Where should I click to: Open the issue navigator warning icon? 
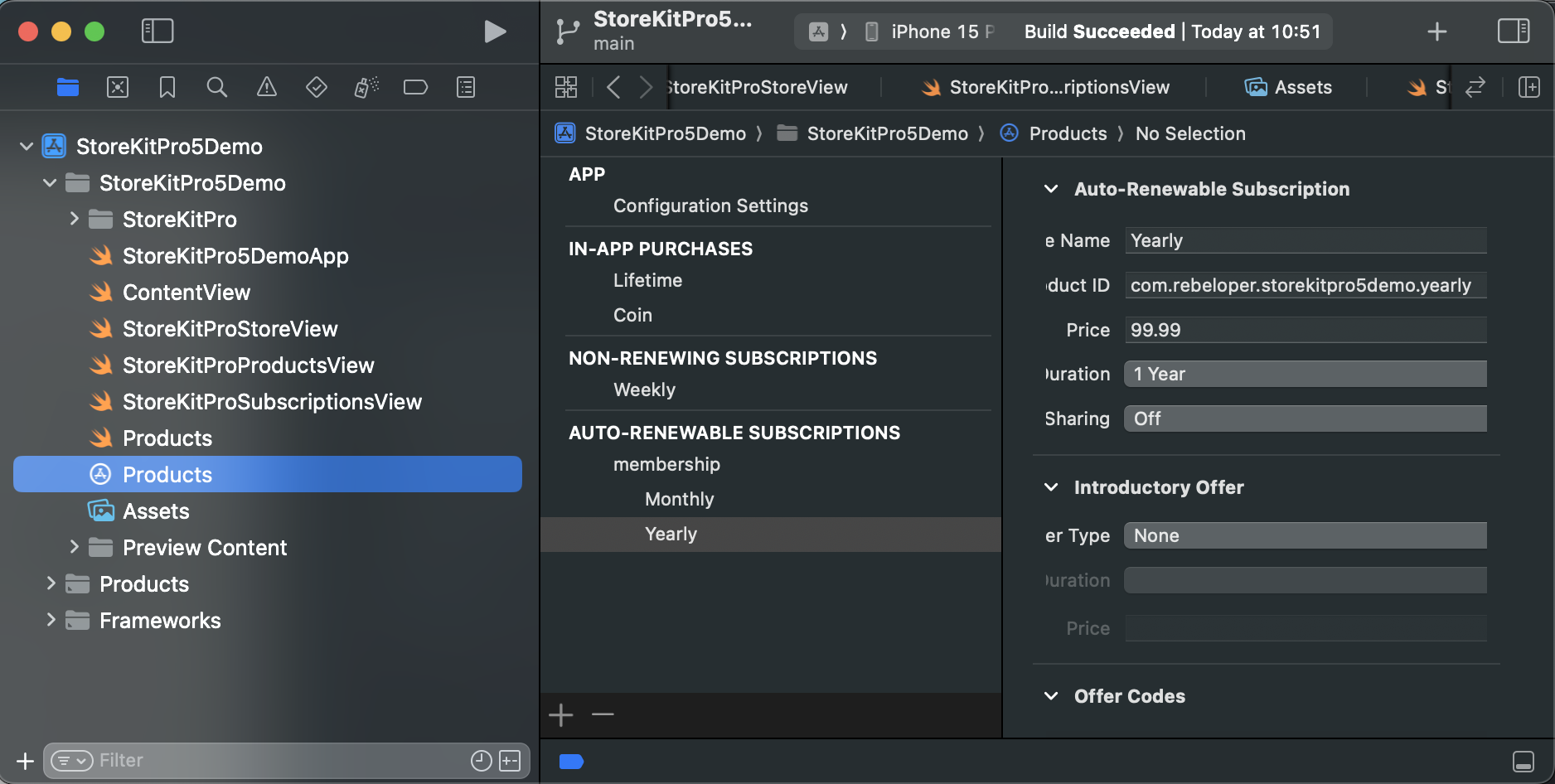click(267, 87)
